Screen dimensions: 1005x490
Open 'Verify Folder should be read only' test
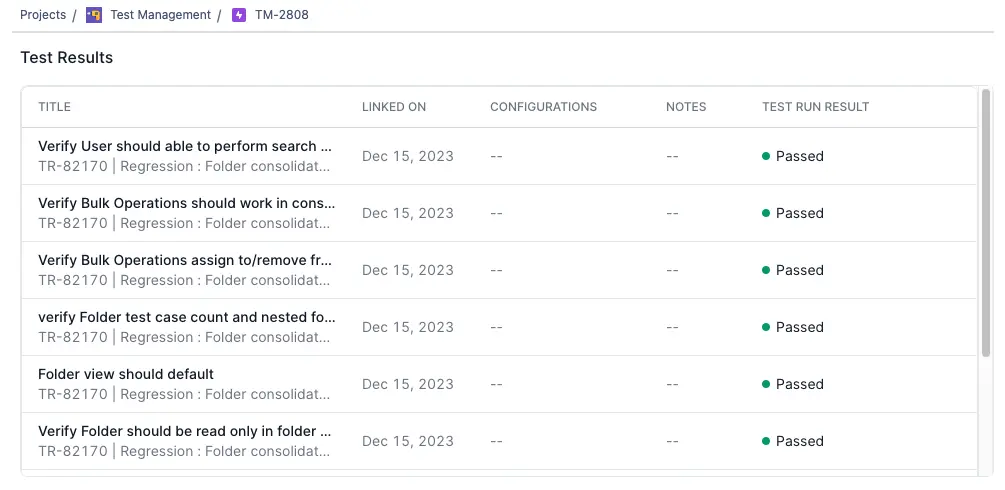(184, 431)
